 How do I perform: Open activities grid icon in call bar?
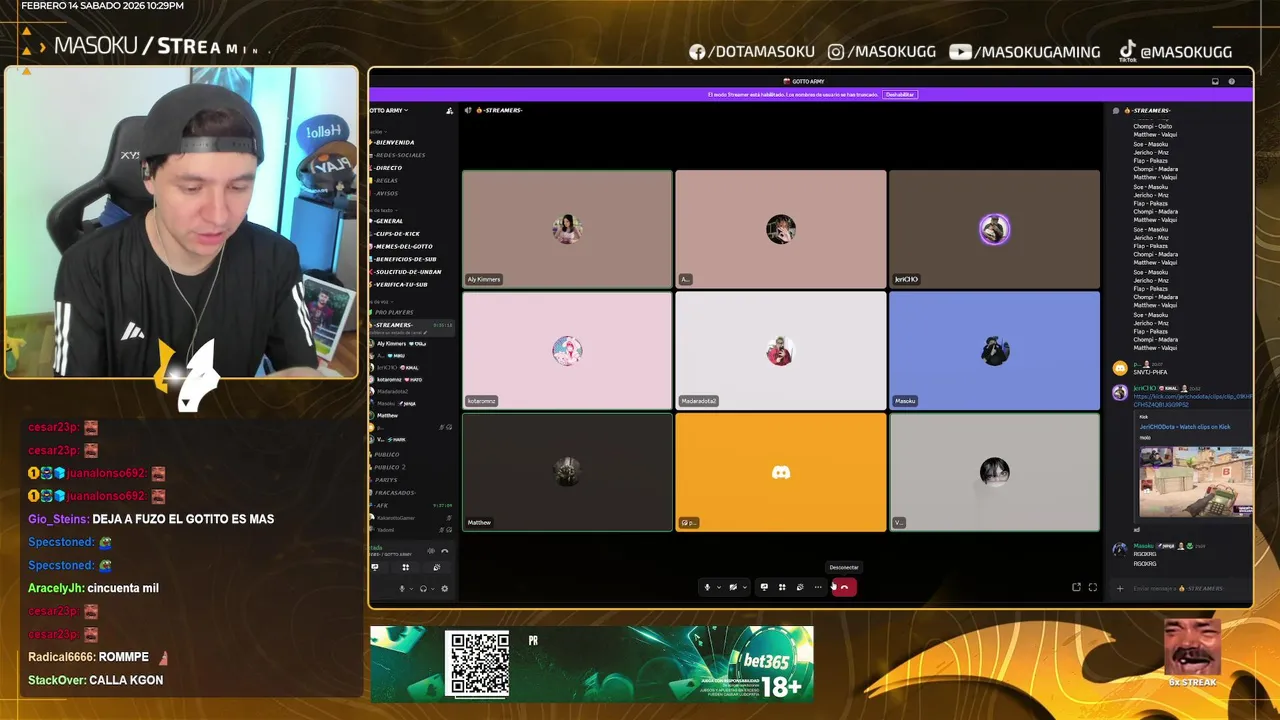tap(782, 587)
